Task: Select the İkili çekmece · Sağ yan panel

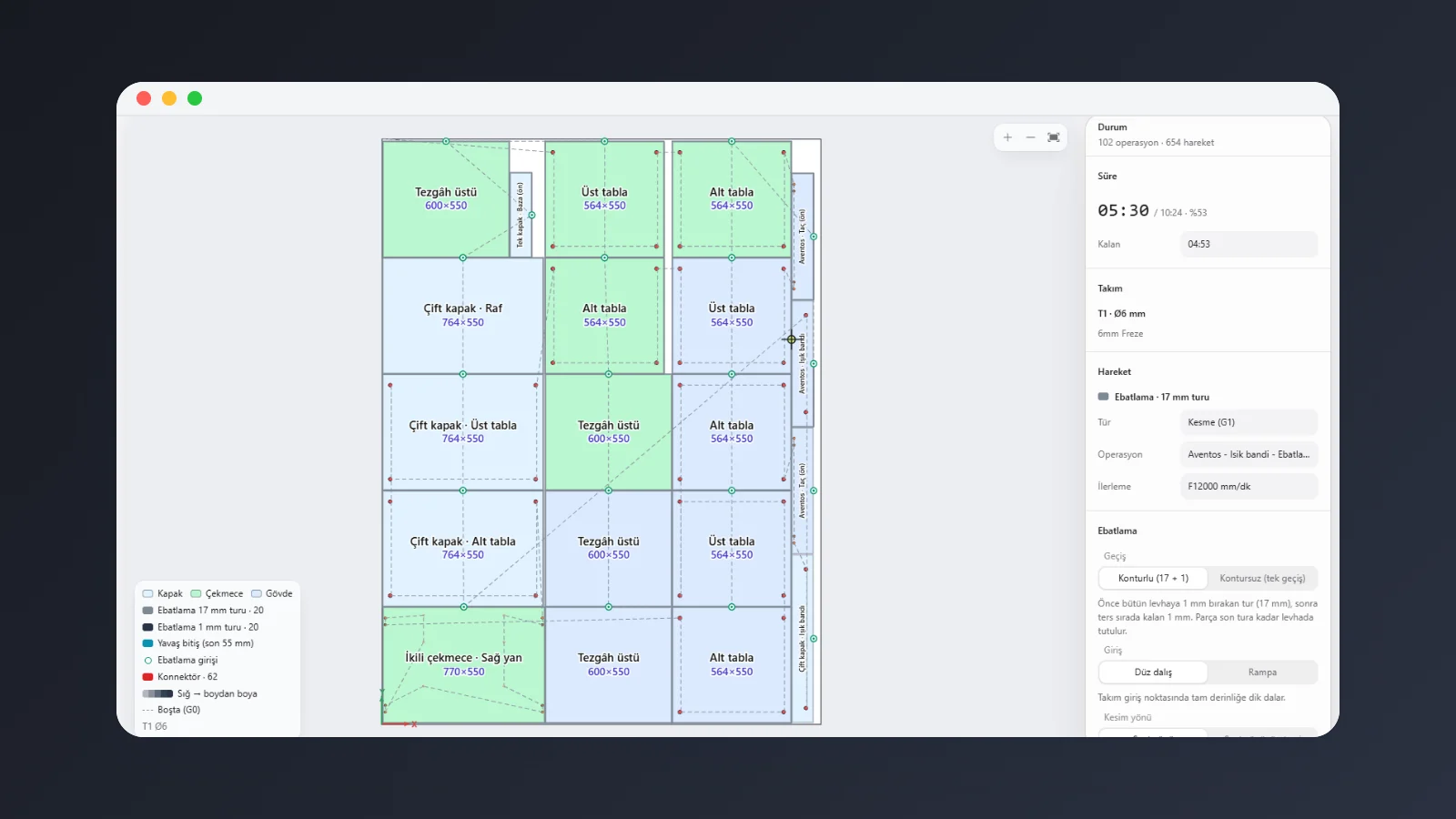Action: (463, 664)
